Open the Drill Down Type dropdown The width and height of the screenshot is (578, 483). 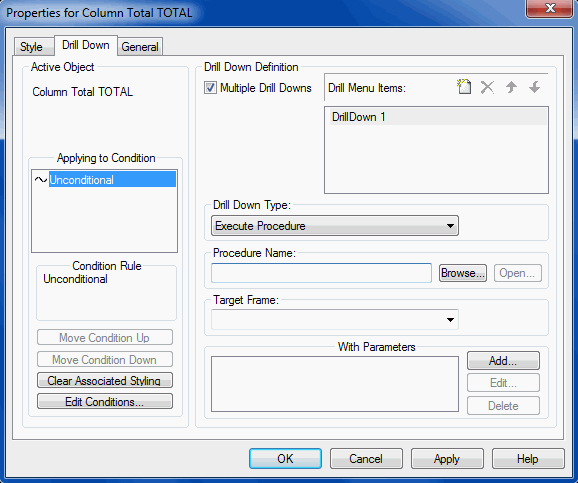click(x=335, y=226)
